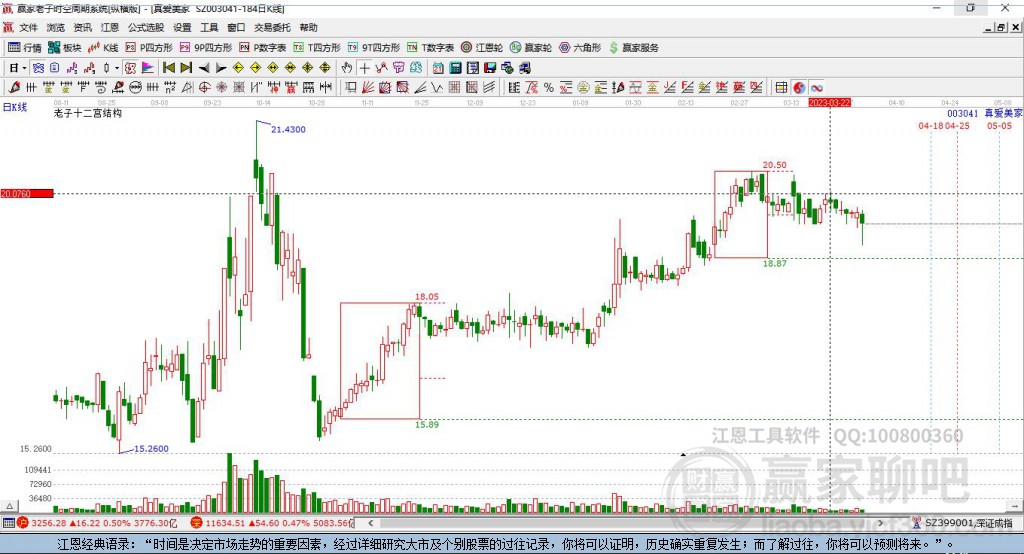Open the 9P四方形 tool
The image size is (1024, 554).
coord(206,48)
